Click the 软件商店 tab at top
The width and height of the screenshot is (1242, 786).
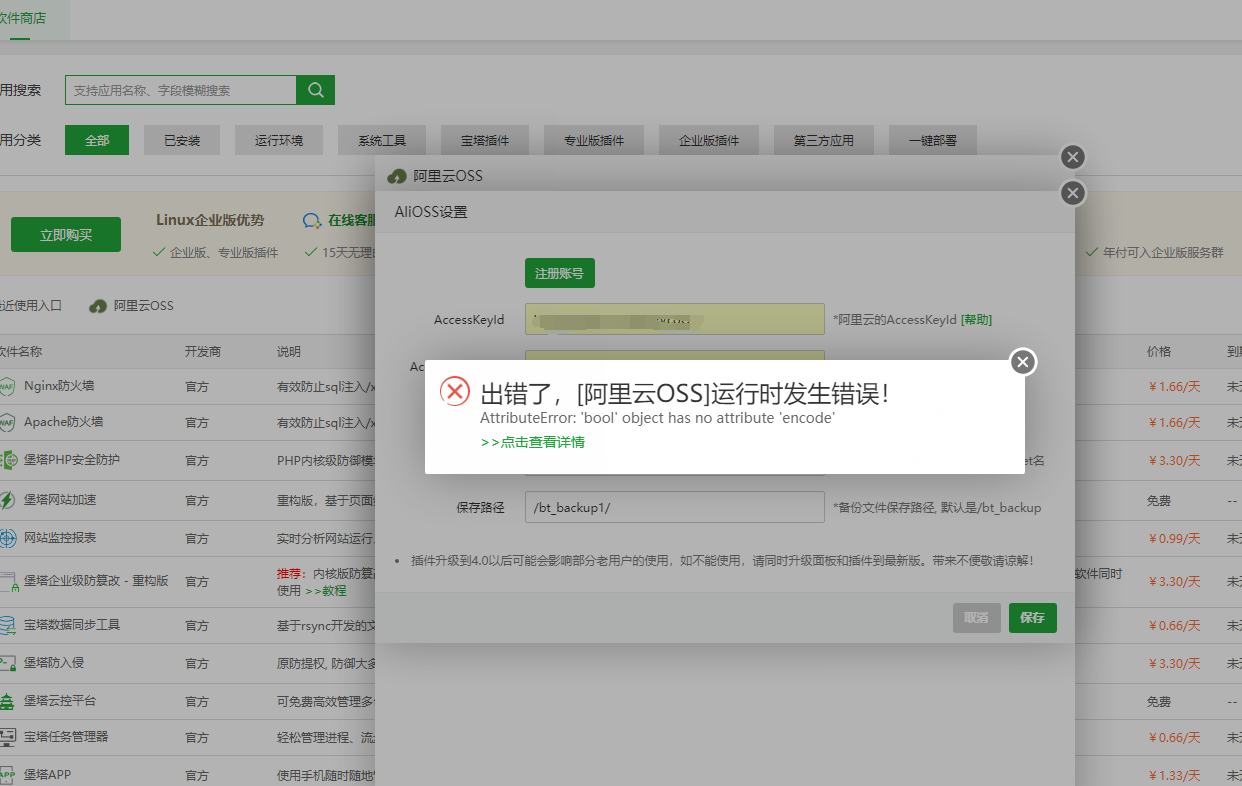(22, 18)
